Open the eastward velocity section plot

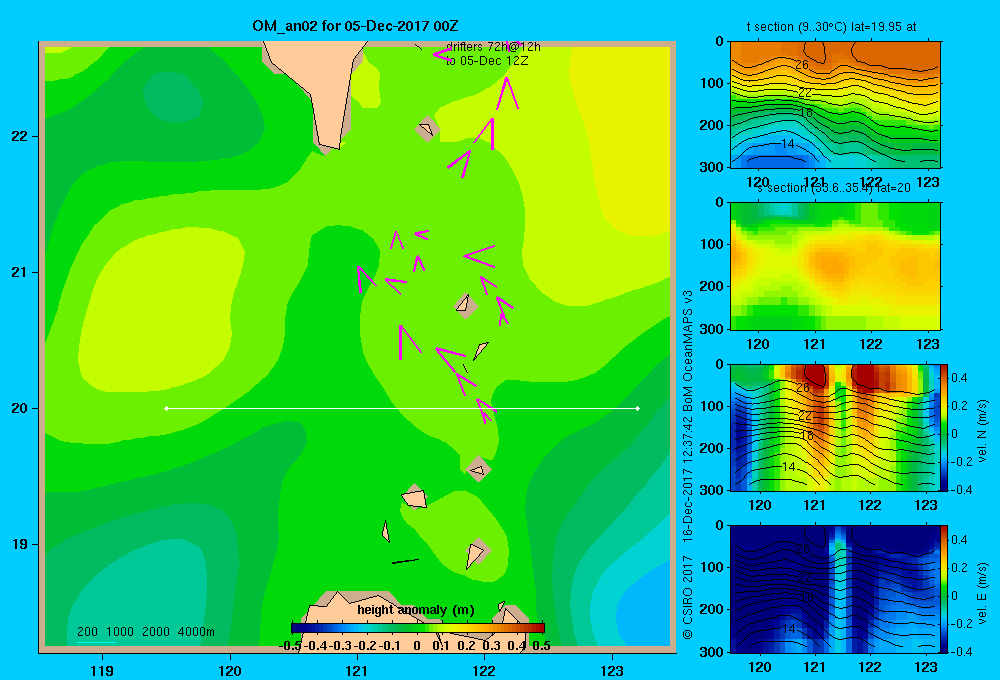[x=835, y=589]
